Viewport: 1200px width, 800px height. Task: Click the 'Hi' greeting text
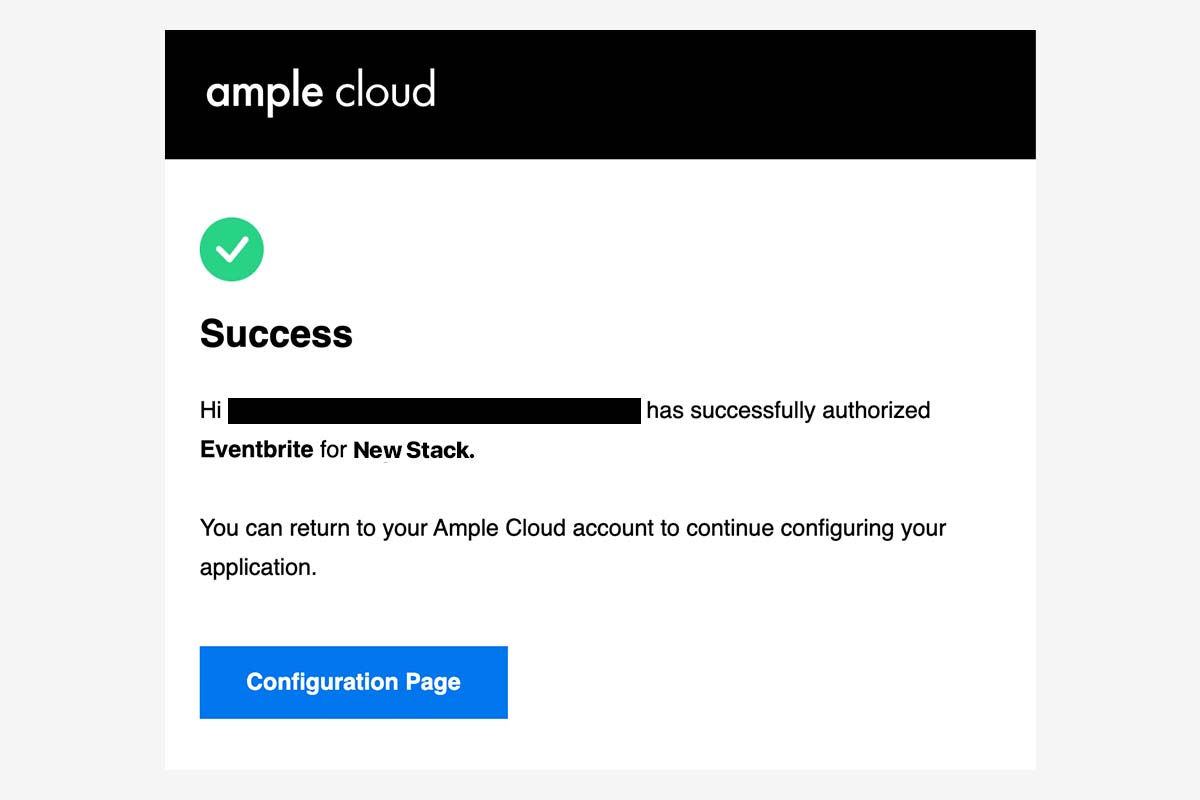tap(210, 410)
